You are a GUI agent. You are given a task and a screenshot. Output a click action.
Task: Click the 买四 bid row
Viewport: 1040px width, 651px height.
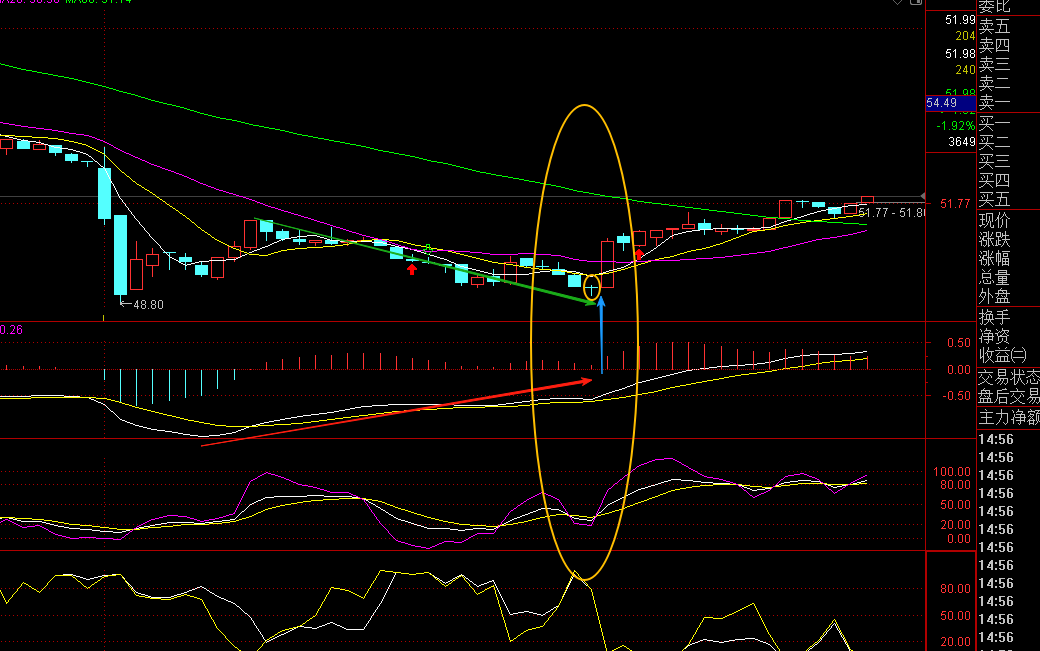994,180
